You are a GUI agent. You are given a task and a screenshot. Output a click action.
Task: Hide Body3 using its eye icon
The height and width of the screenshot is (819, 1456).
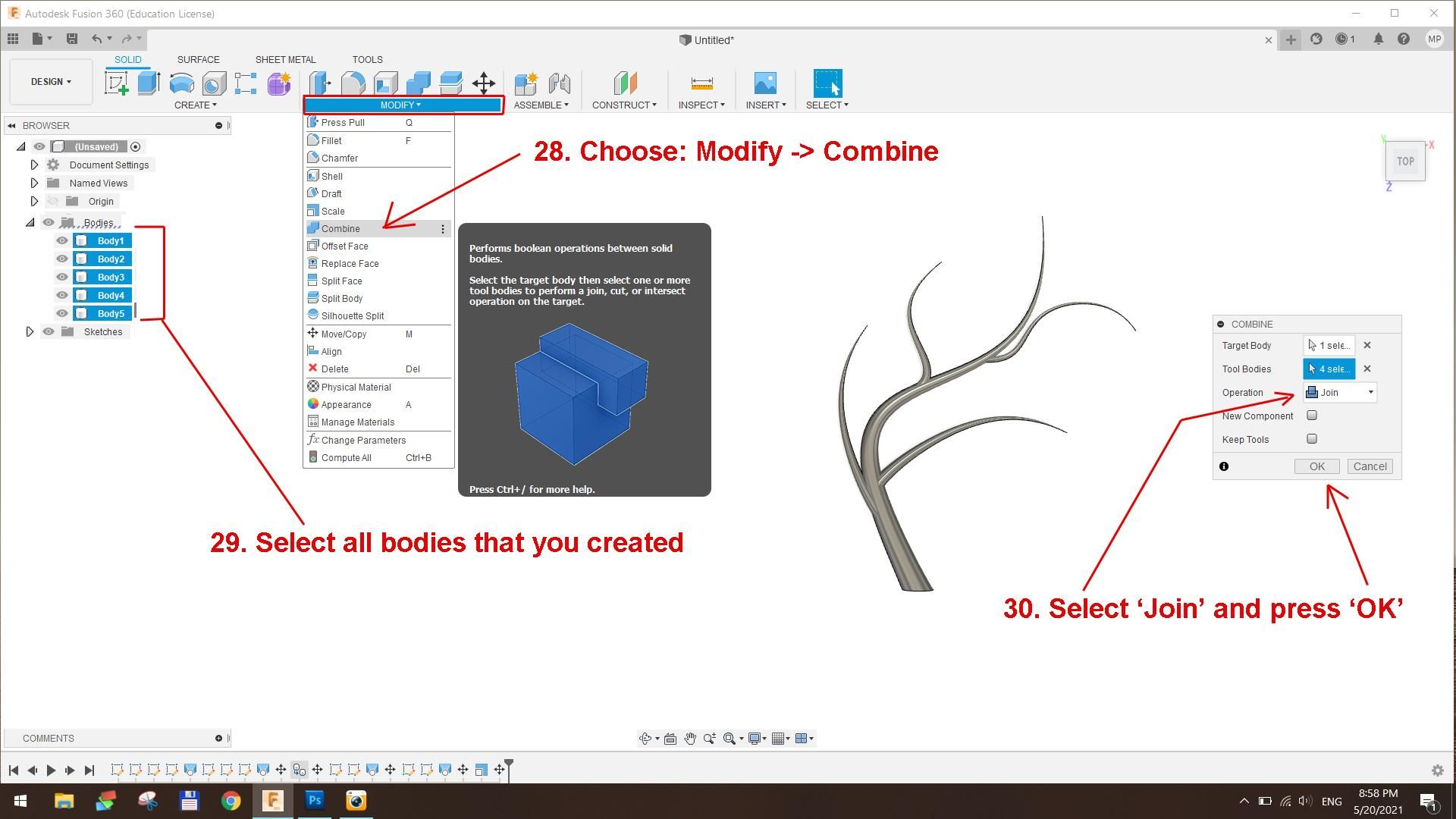click(x=62, y=277)
